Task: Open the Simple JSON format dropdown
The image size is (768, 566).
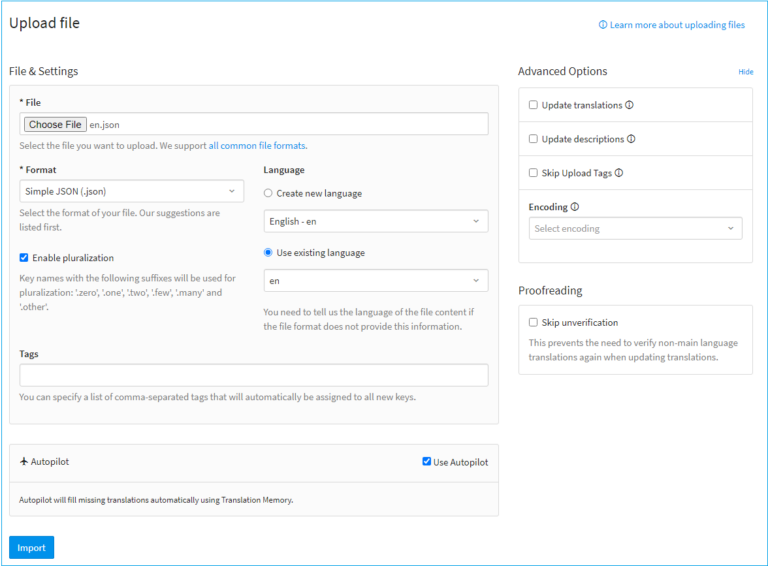Action: (131, 191)
